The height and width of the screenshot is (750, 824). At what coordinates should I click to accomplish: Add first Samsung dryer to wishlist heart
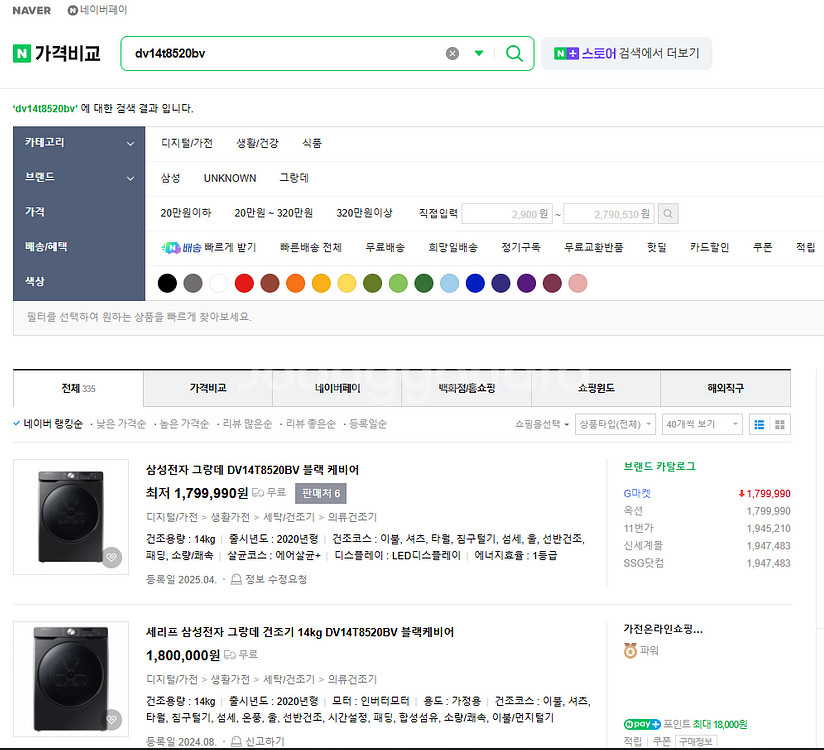[x=111, y=556]
